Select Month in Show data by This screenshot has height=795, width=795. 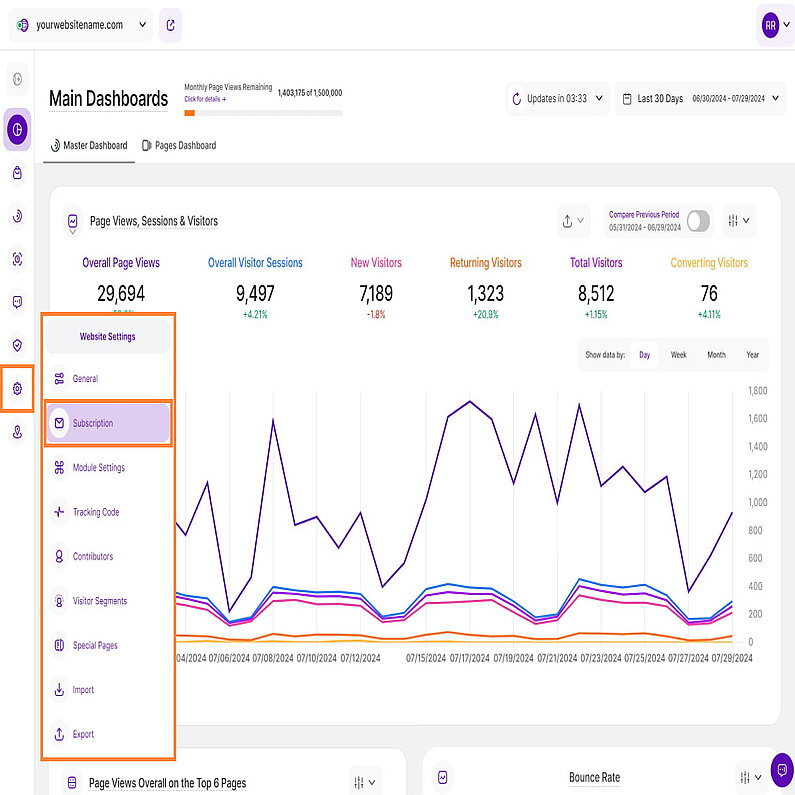(x=716, y=355)
